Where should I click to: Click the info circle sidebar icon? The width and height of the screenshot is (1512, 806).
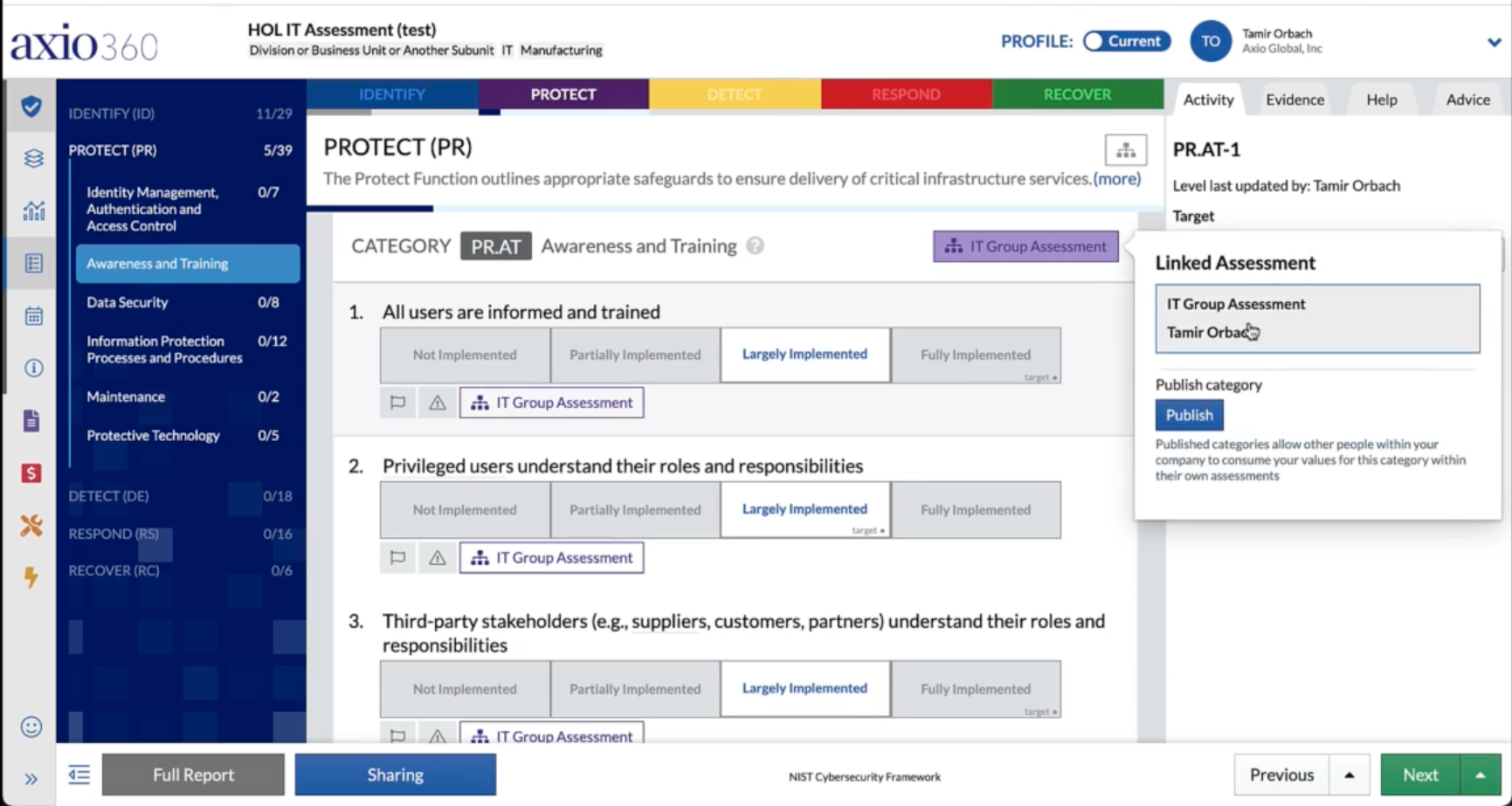(33, 368)
